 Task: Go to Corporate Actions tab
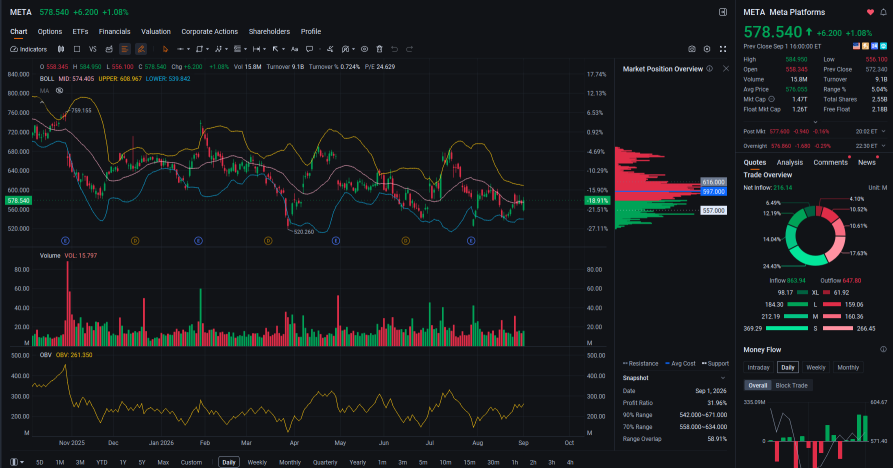click(x=210, y=32)
